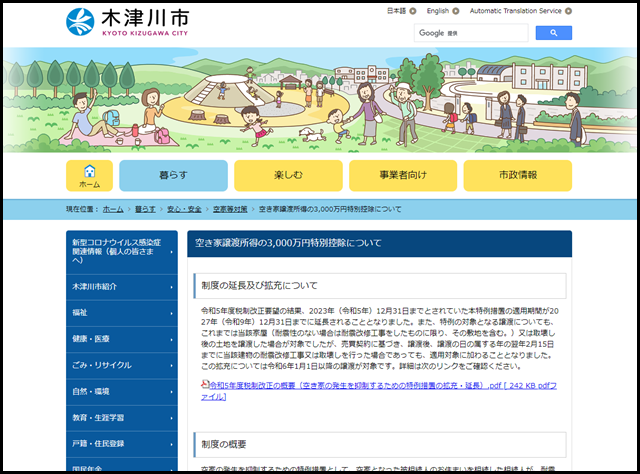Open the 市政情報 navigation tab
Screen dimensions: 640x474
518,176
